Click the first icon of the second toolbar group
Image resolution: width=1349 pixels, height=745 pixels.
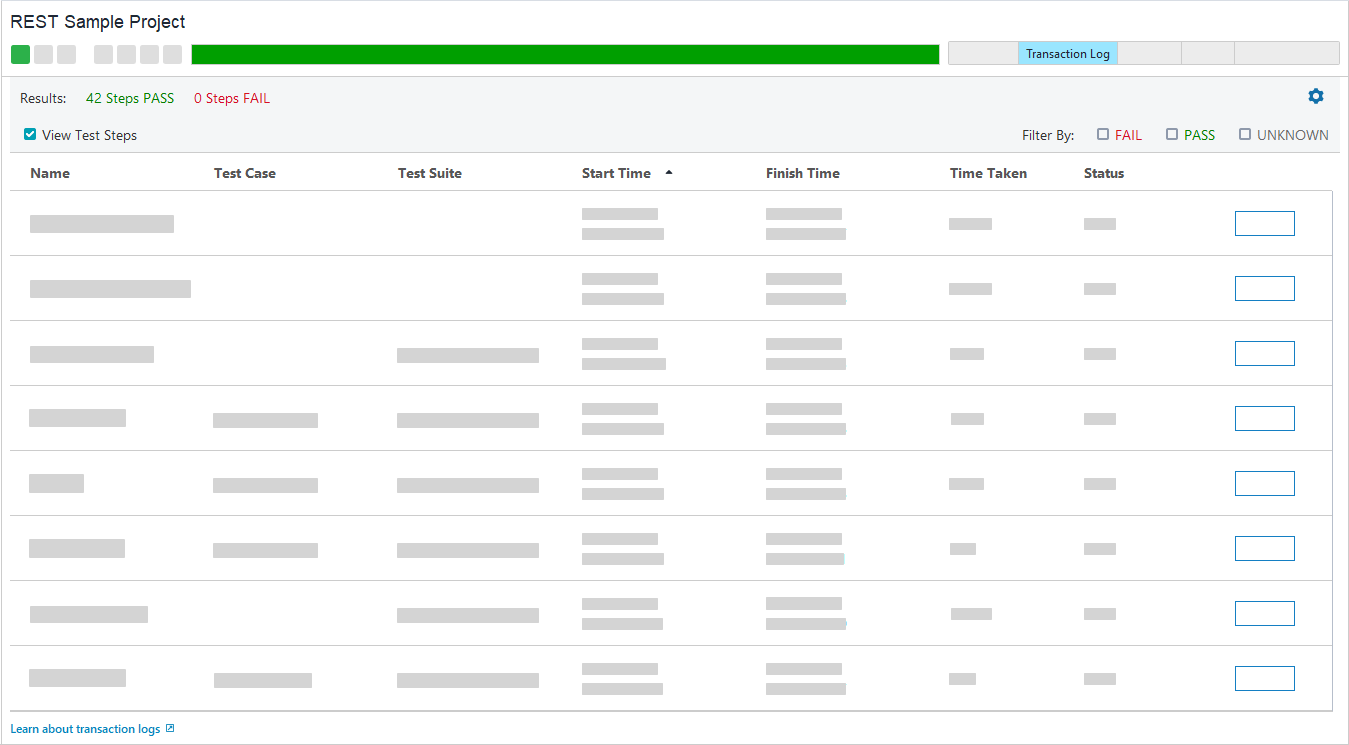coord(104,54)
